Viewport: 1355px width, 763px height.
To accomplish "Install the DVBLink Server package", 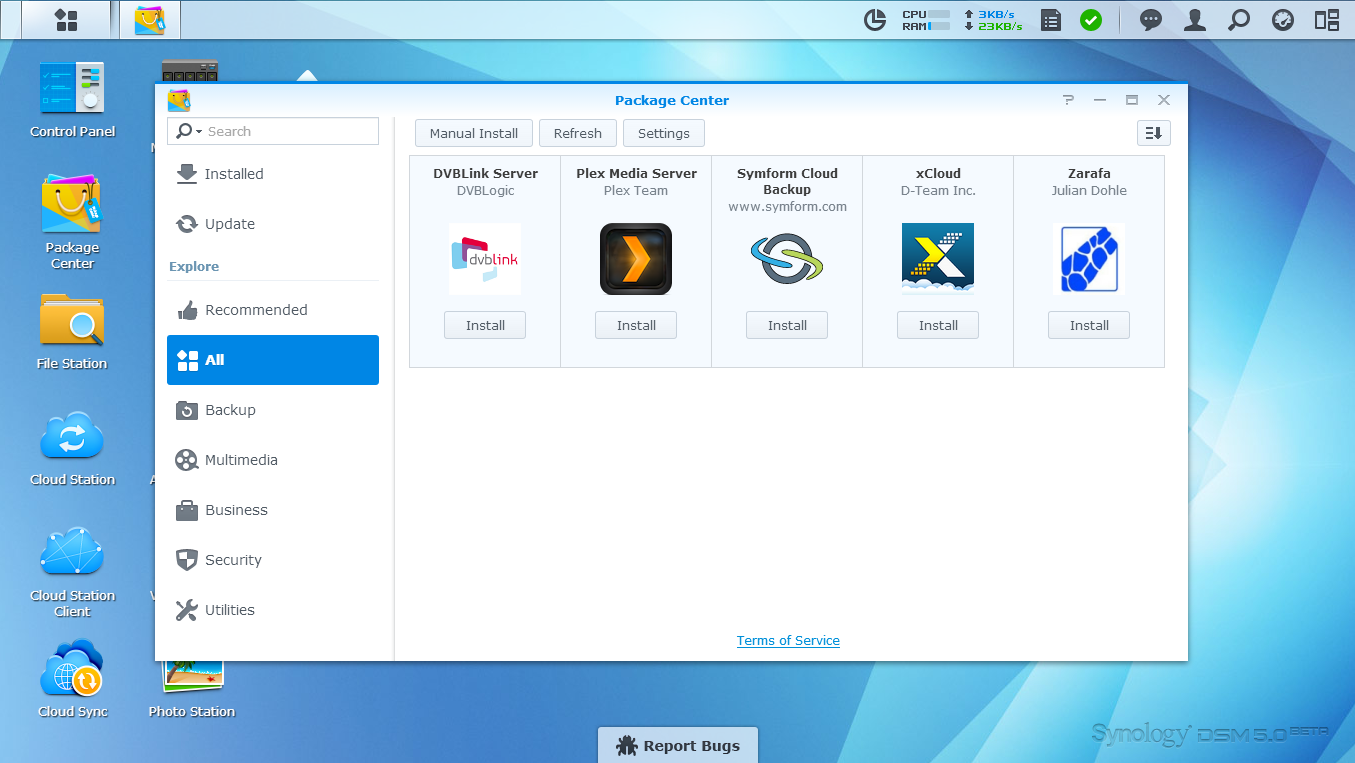I will 485,325.
